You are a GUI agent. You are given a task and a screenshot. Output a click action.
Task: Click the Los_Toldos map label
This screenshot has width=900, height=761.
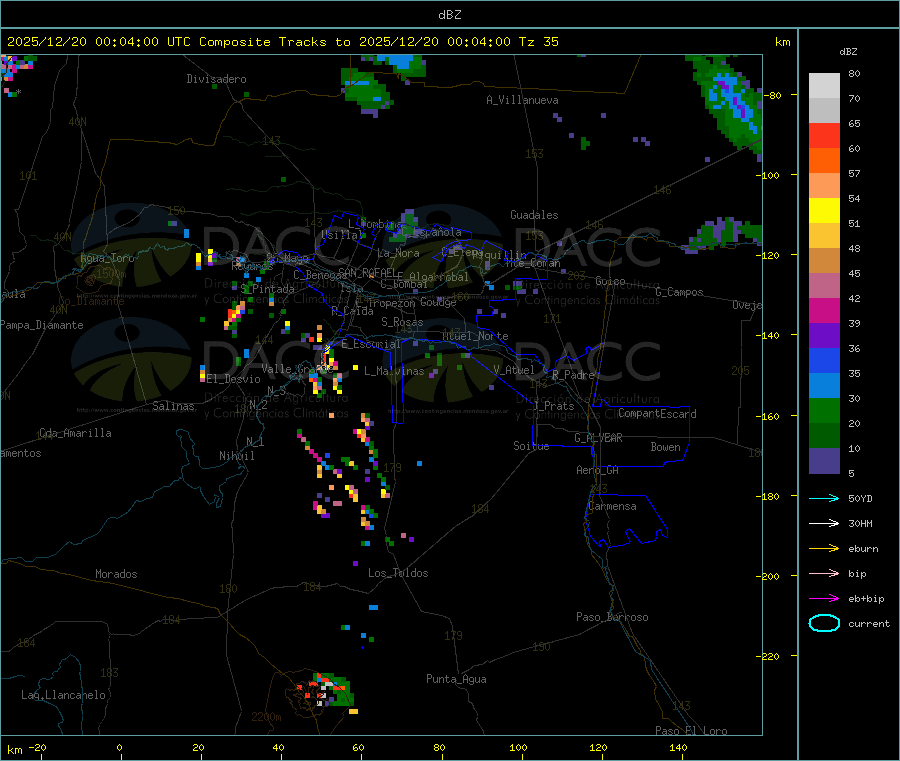click(398, 573)
